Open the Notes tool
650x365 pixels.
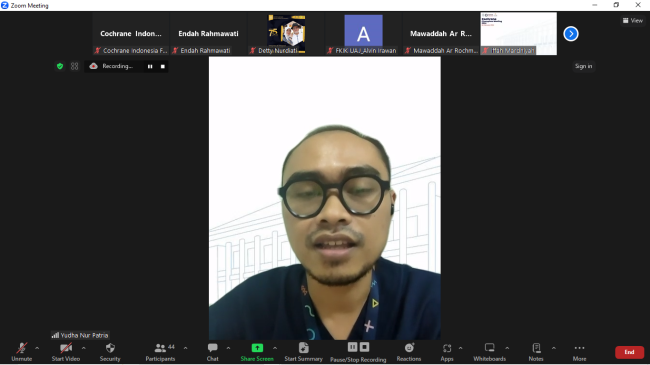[536, 352]
